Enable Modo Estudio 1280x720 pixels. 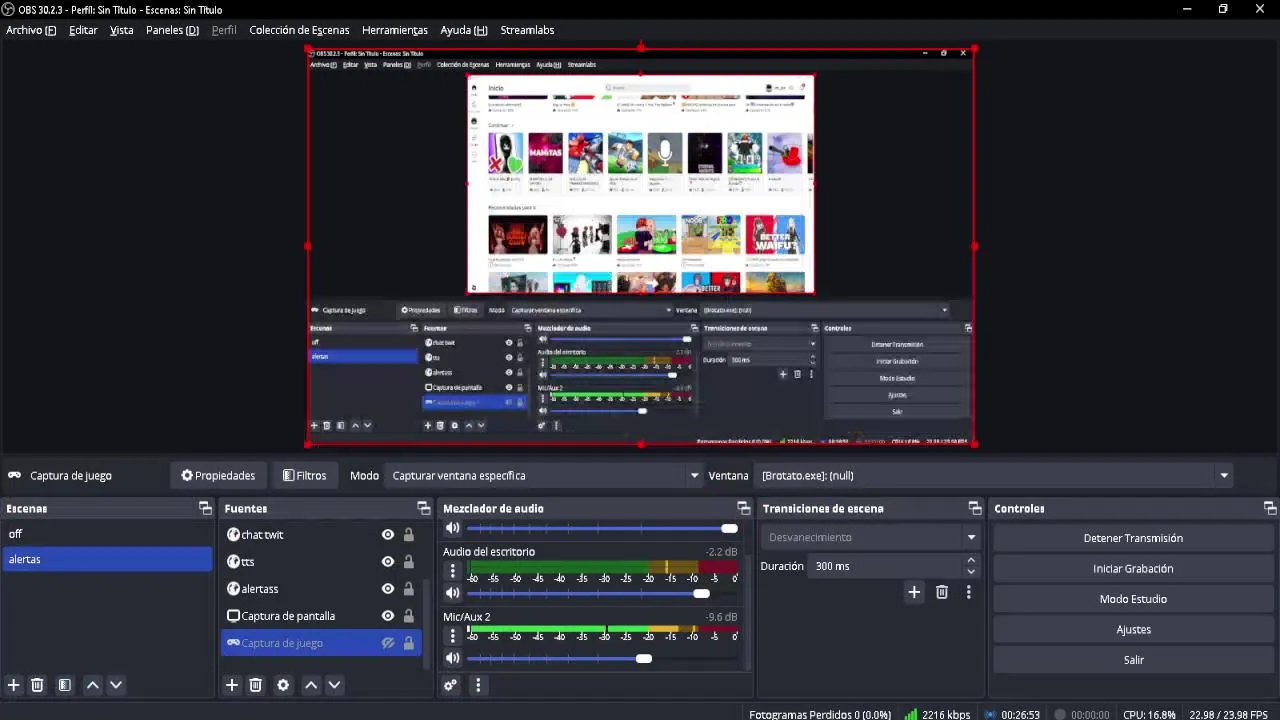[1133, 599]
